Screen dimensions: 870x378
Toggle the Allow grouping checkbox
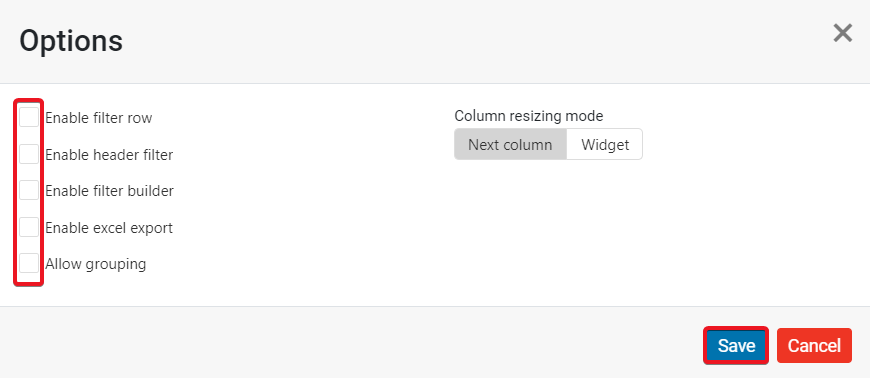(x=29, y=263)
